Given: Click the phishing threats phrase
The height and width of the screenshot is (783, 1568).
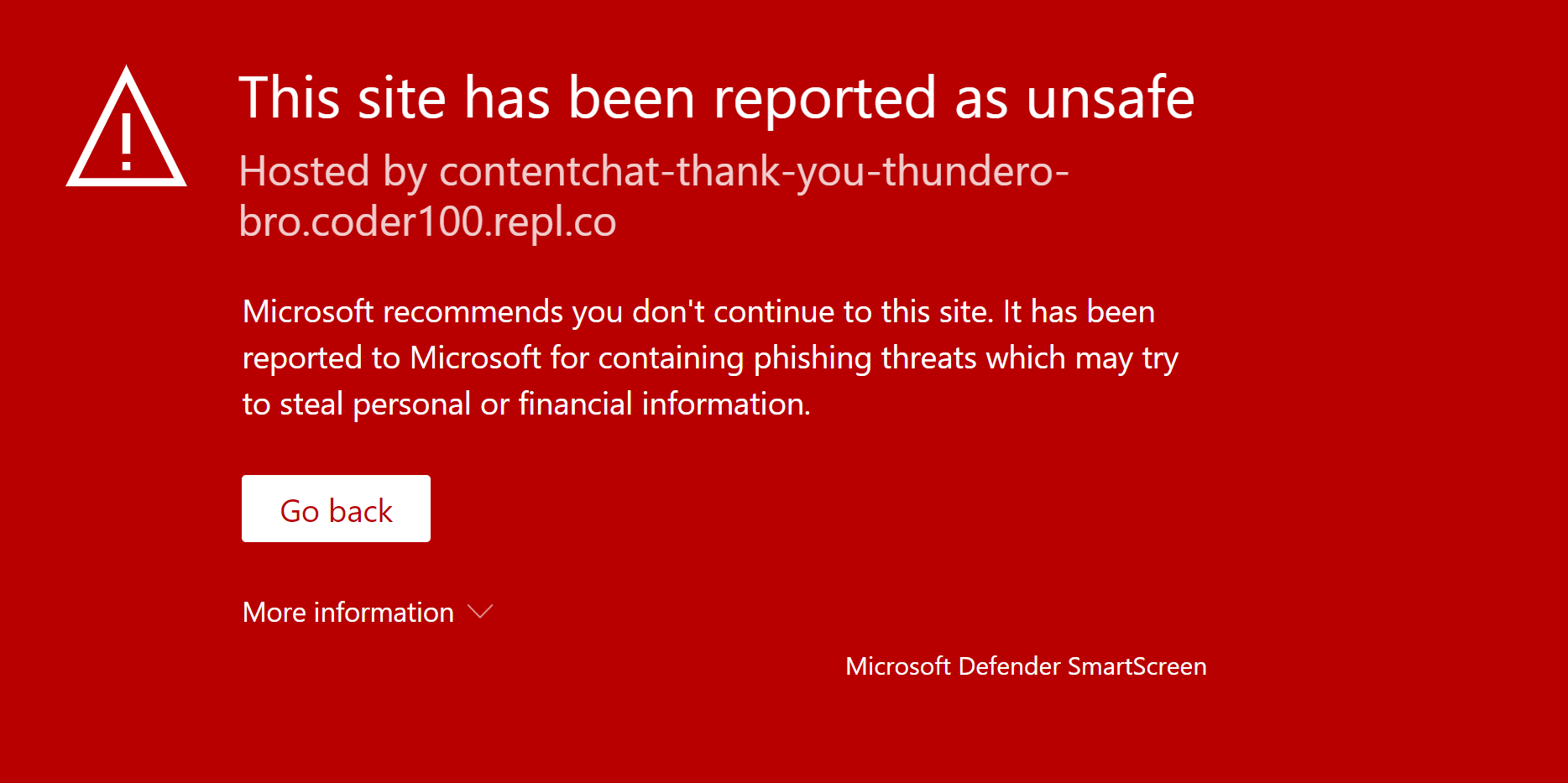Looking at the screenshot, I should [x=865, y=358].
